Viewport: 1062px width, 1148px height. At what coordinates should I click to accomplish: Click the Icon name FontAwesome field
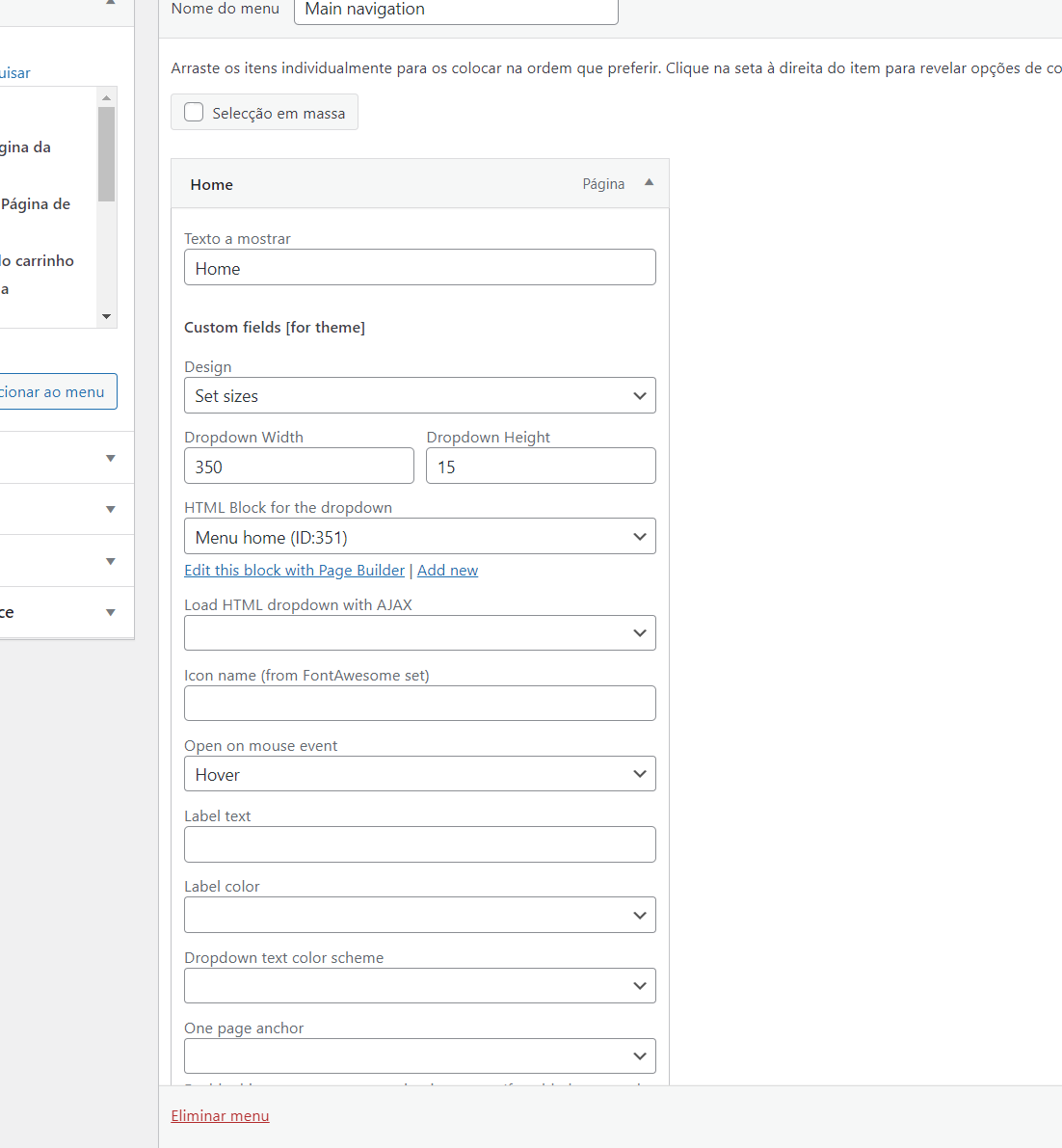point(419,704)
